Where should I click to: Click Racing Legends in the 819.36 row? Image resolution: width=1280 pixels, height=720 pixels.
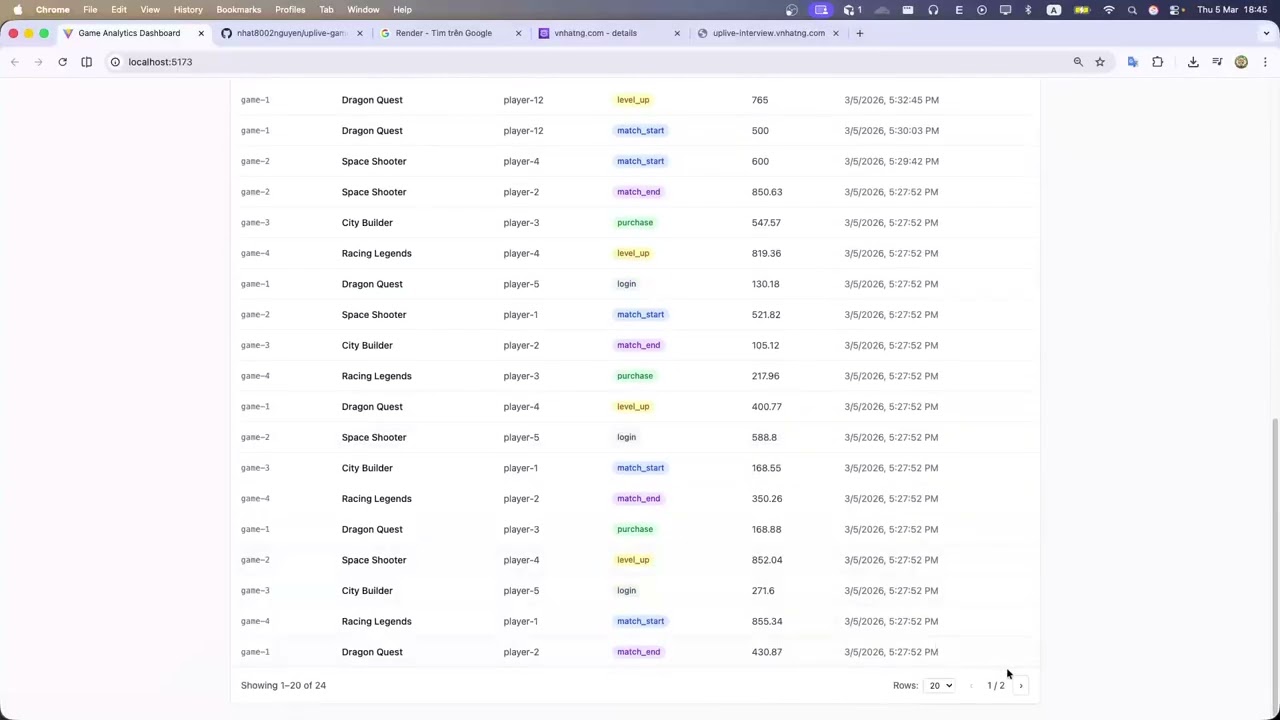(x=376, y=254)
